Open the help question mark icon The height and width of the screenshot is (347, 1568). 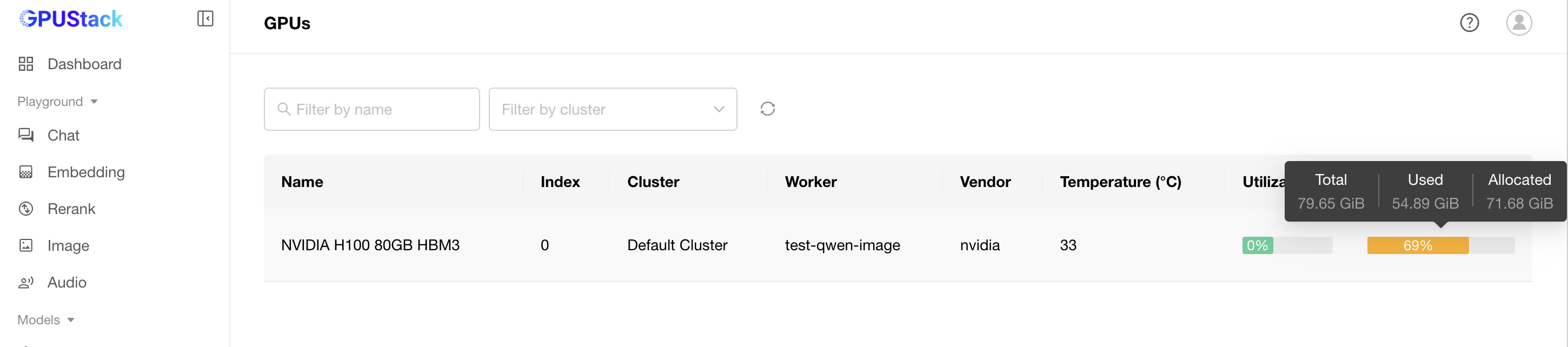tap(1469, 23)
